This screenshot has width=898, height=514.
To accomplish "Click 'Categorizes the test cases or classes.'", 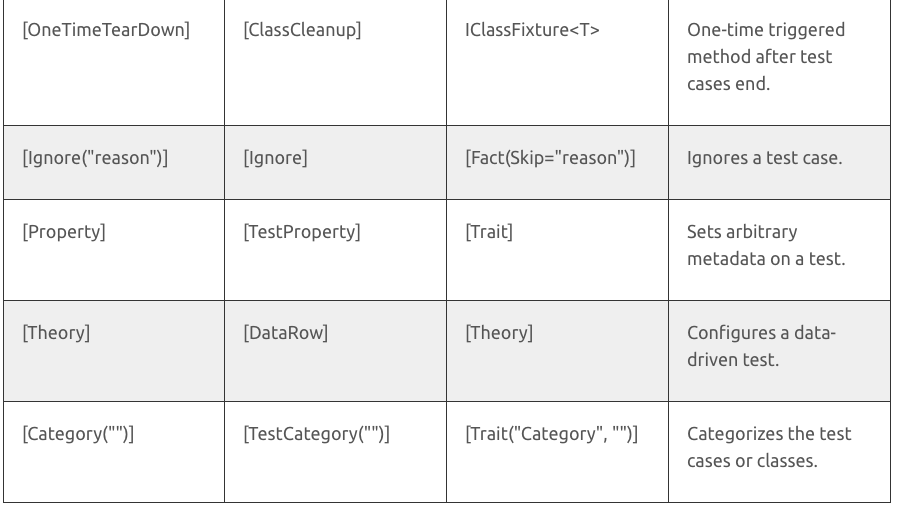I will point(769,447).
